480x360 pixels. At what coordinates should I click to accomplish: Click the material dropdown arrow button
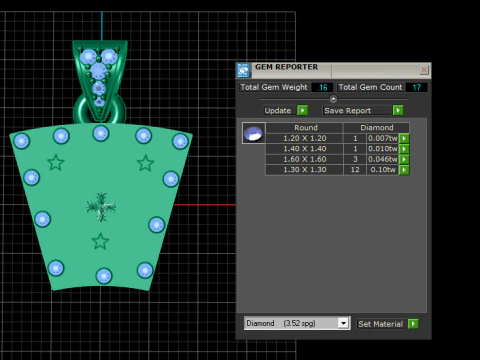pyautogui.click(x=343, y=323)
